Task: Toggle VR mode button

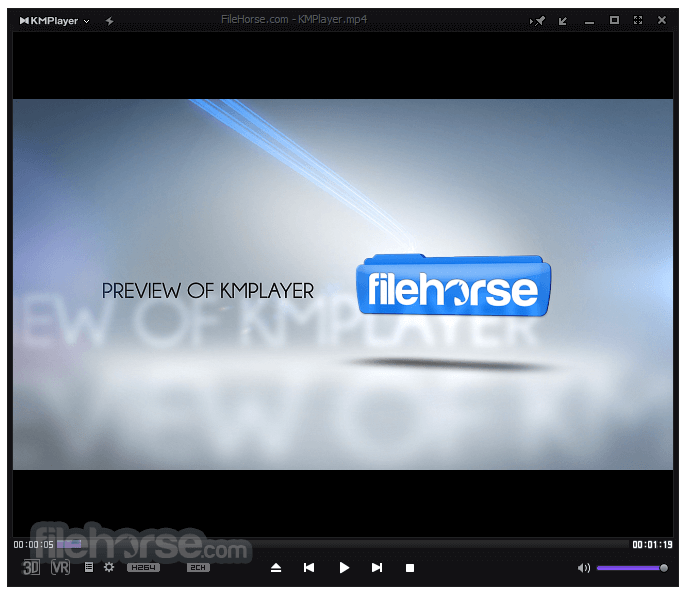Action: click(60, 567)
